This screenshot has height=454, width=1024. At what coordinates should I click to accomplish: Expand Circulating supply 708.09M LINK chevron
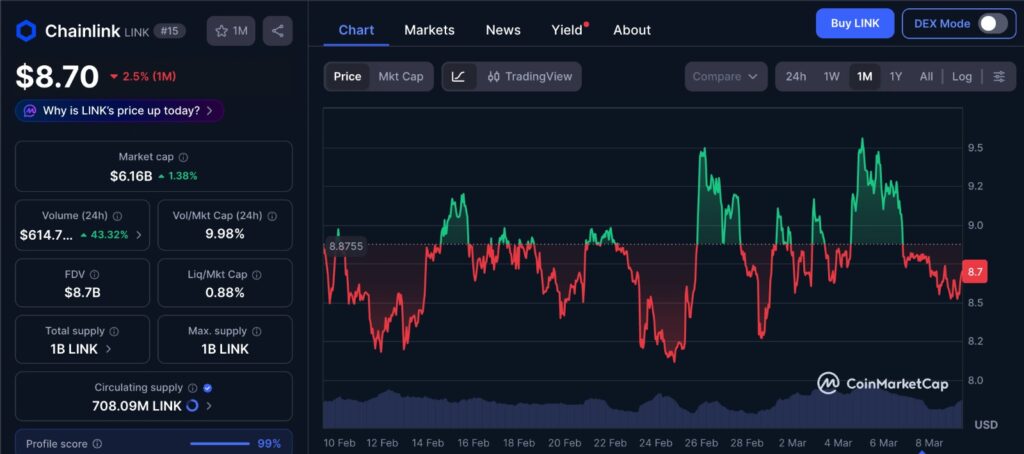[x=209, y=406]
